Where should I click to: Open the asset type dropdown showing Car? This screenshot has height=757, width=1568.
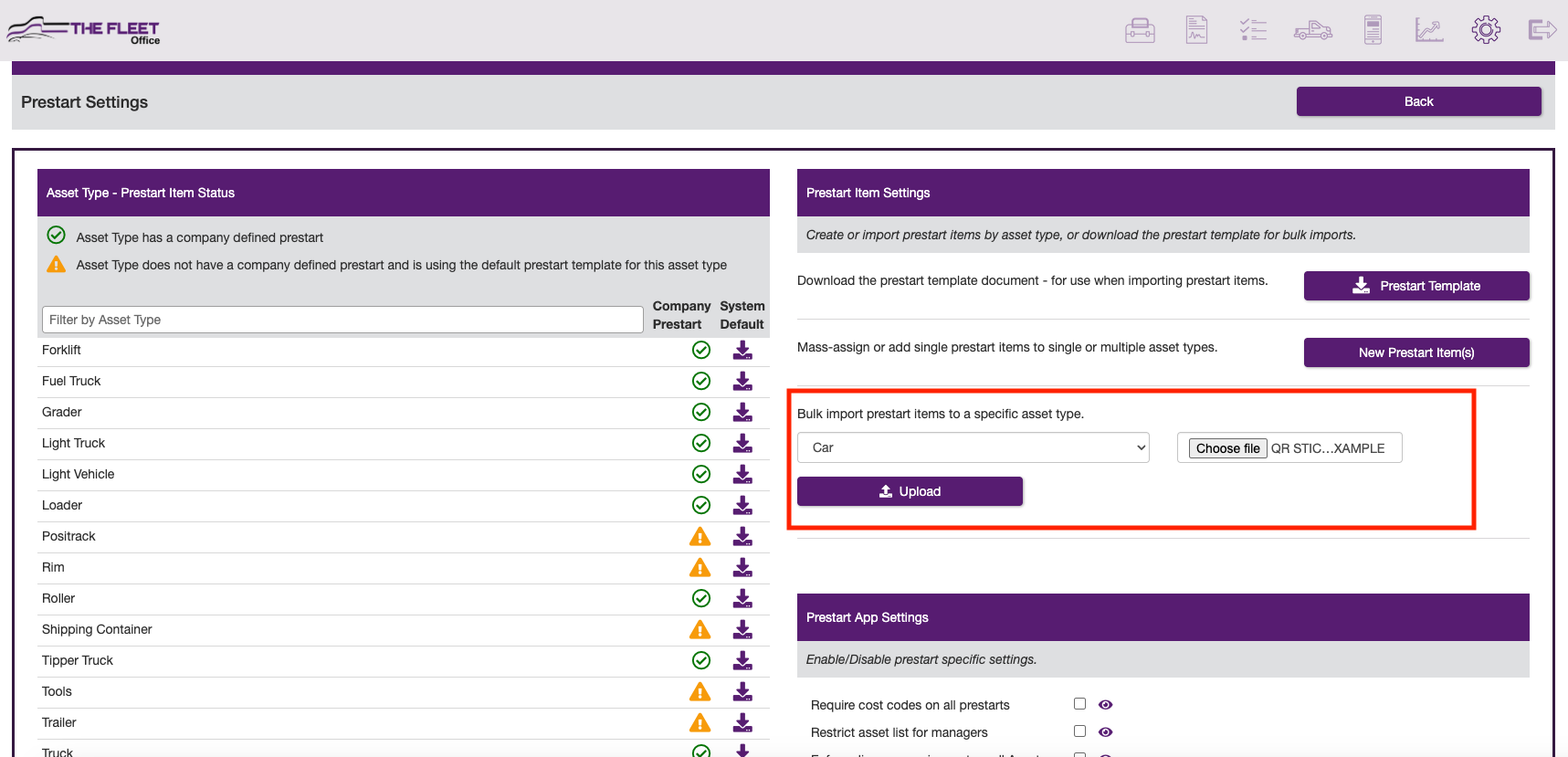(973, 447)
